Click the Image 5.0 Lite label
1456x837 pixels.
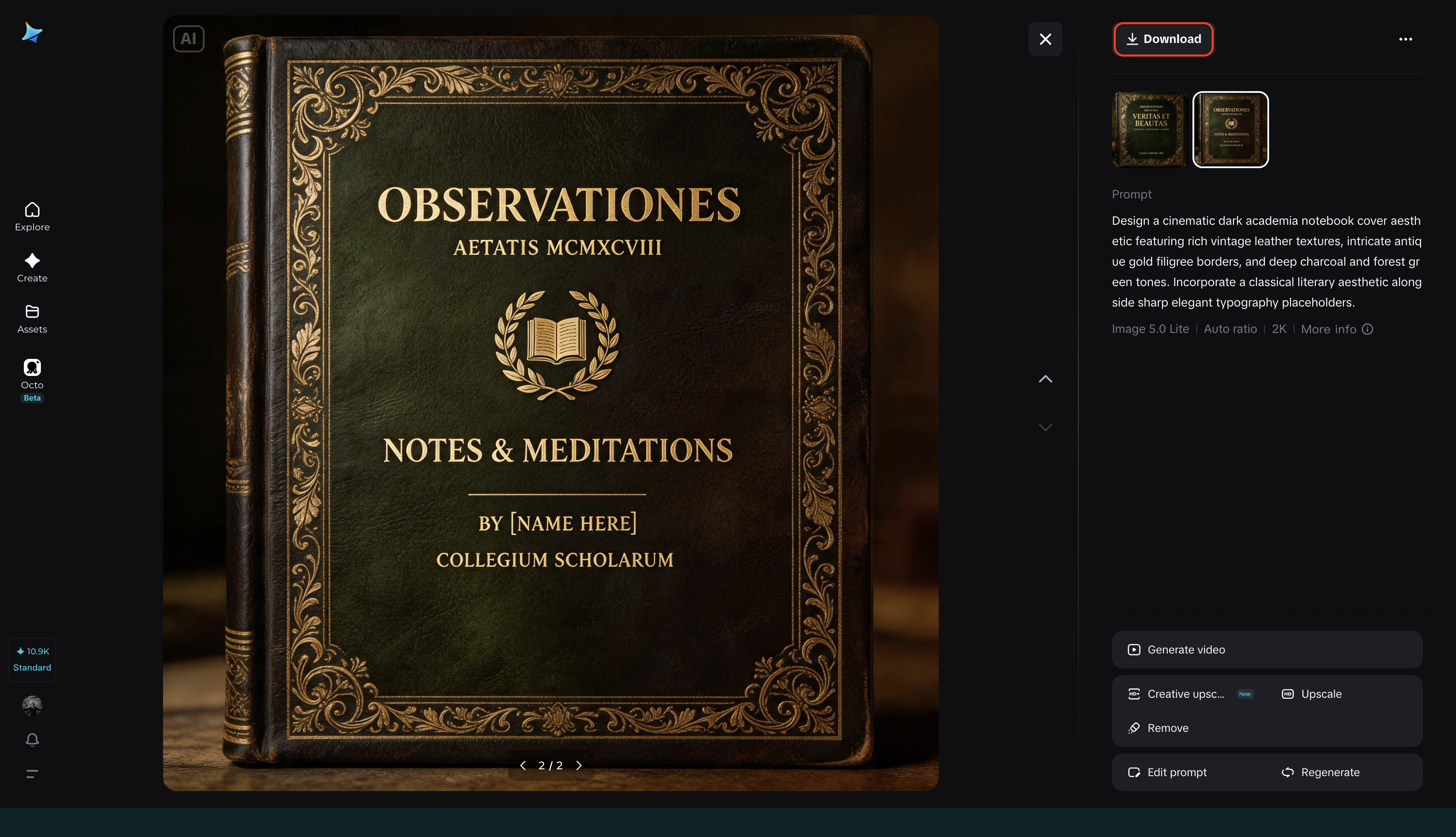(x=1150, y=329)
